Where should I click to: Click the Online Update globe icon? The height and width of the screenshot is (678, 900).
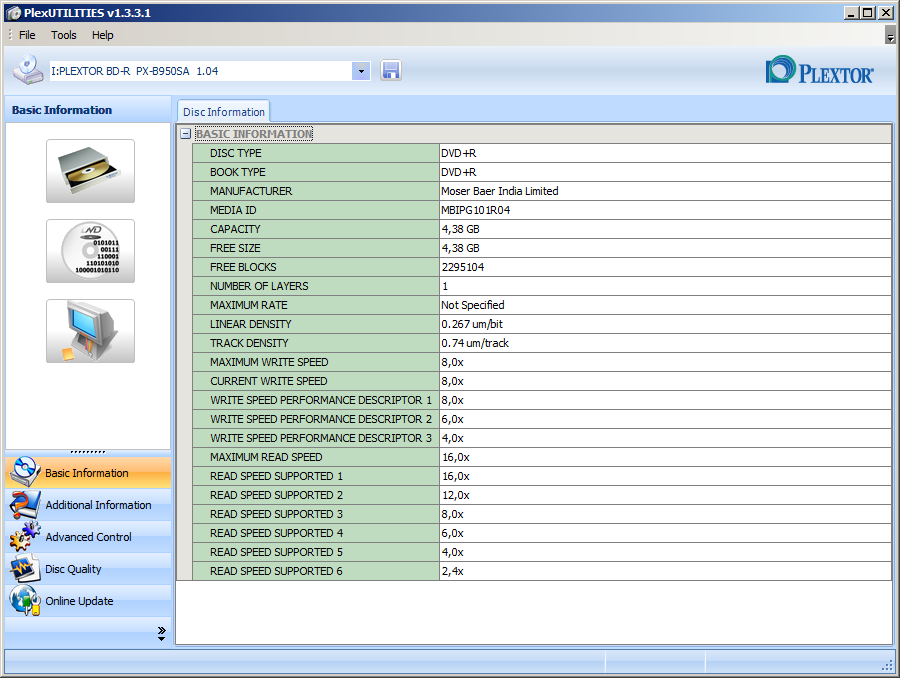[25, 600]
